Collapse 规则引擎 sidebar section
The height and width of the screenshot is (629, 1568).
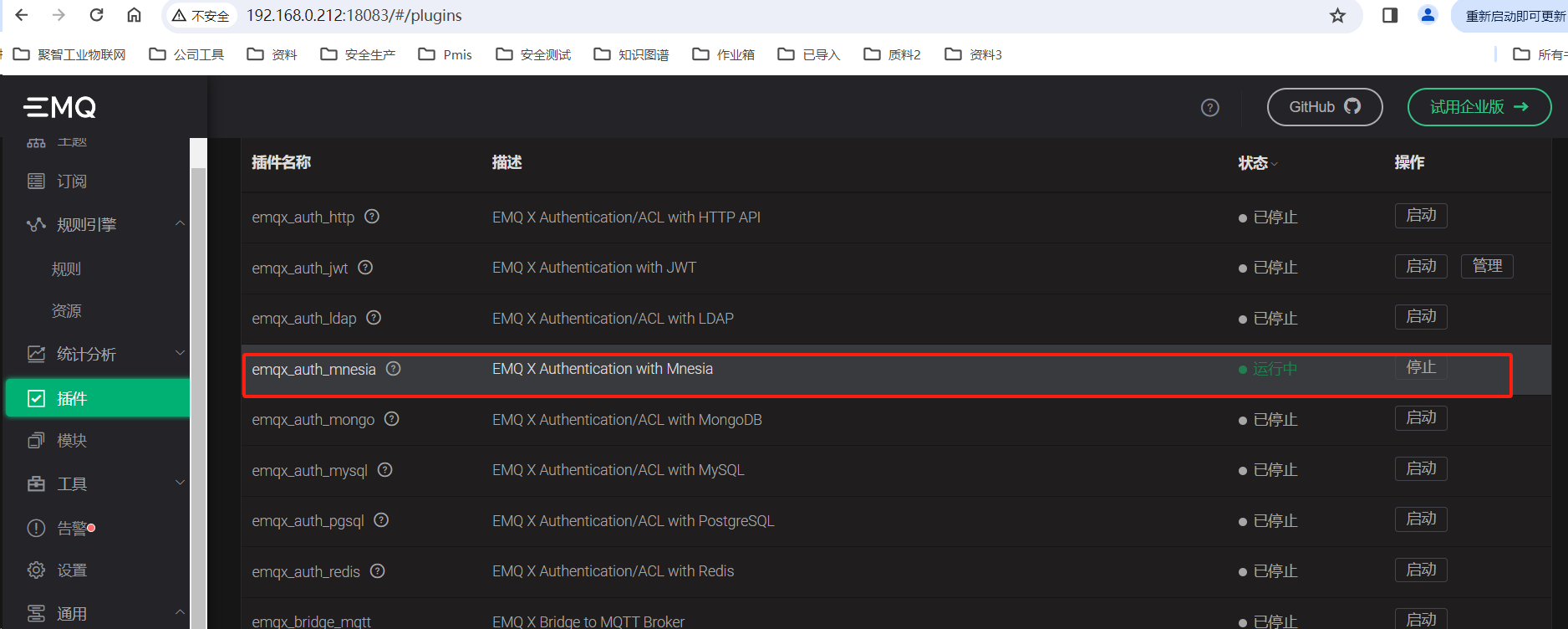(180, 223)
